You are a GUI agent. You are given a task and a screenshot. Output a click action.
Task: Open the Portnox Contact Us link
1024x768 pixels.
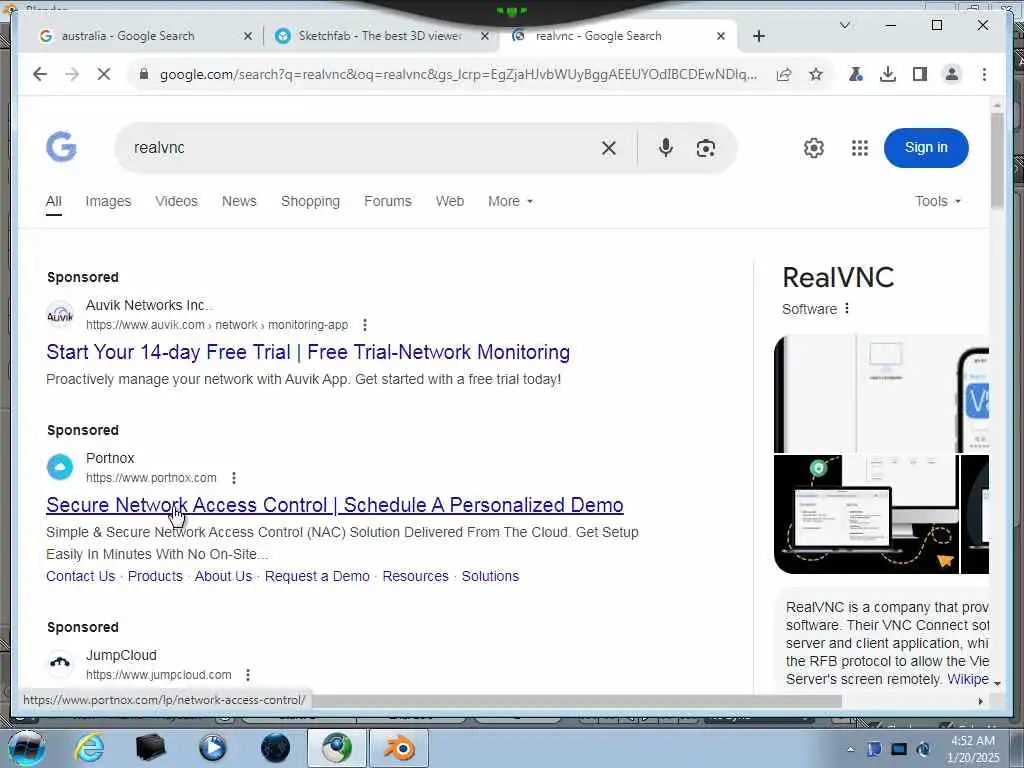[x=80, y=576]
